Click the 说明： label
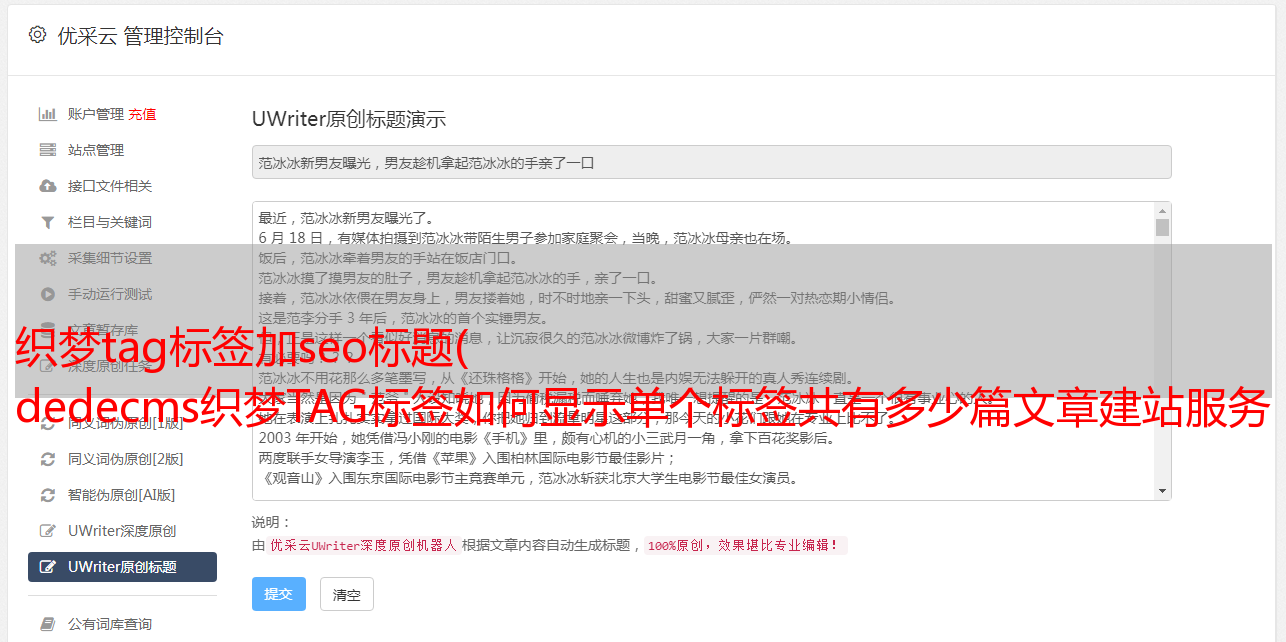Image resolution: width=1286 pixels, height=642 pixels. pos(272,522)
